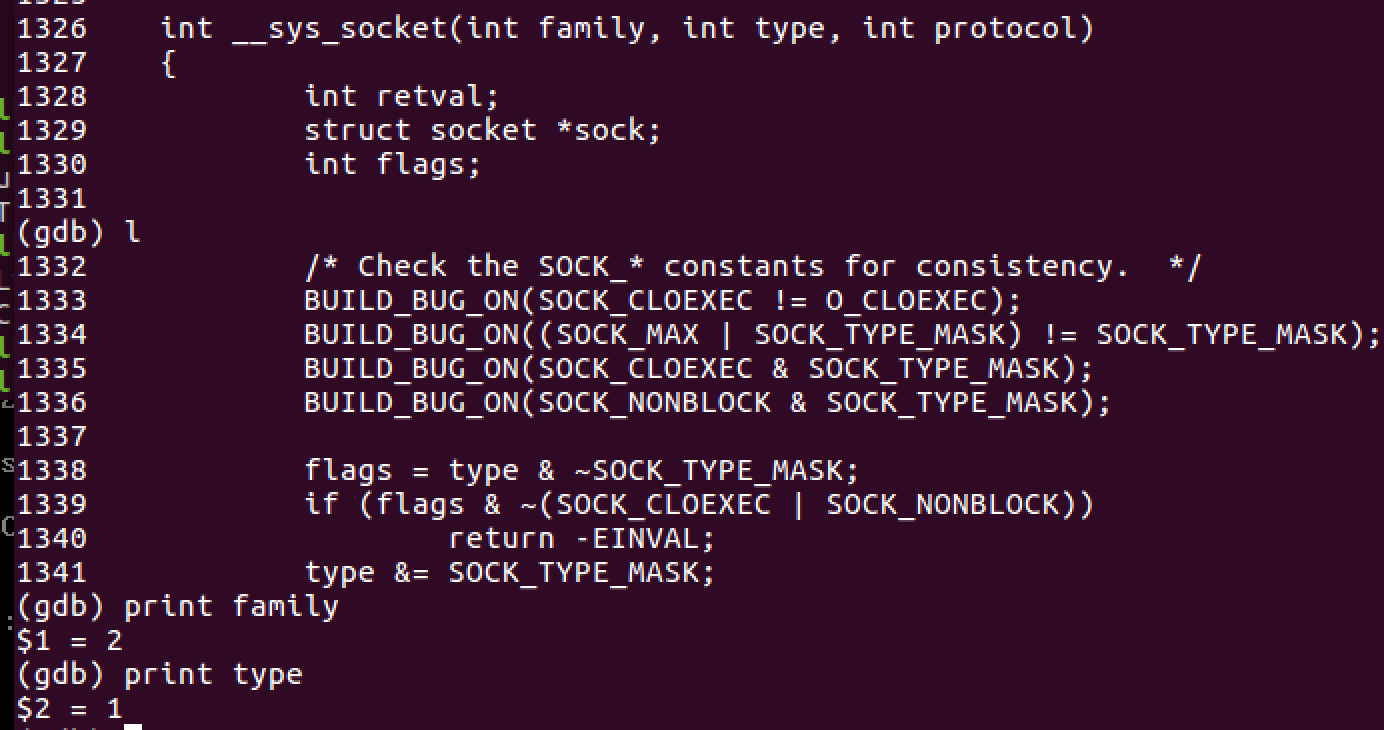
Task: Click the 'print type' gdb command
Action: click(x=213, y=675)
